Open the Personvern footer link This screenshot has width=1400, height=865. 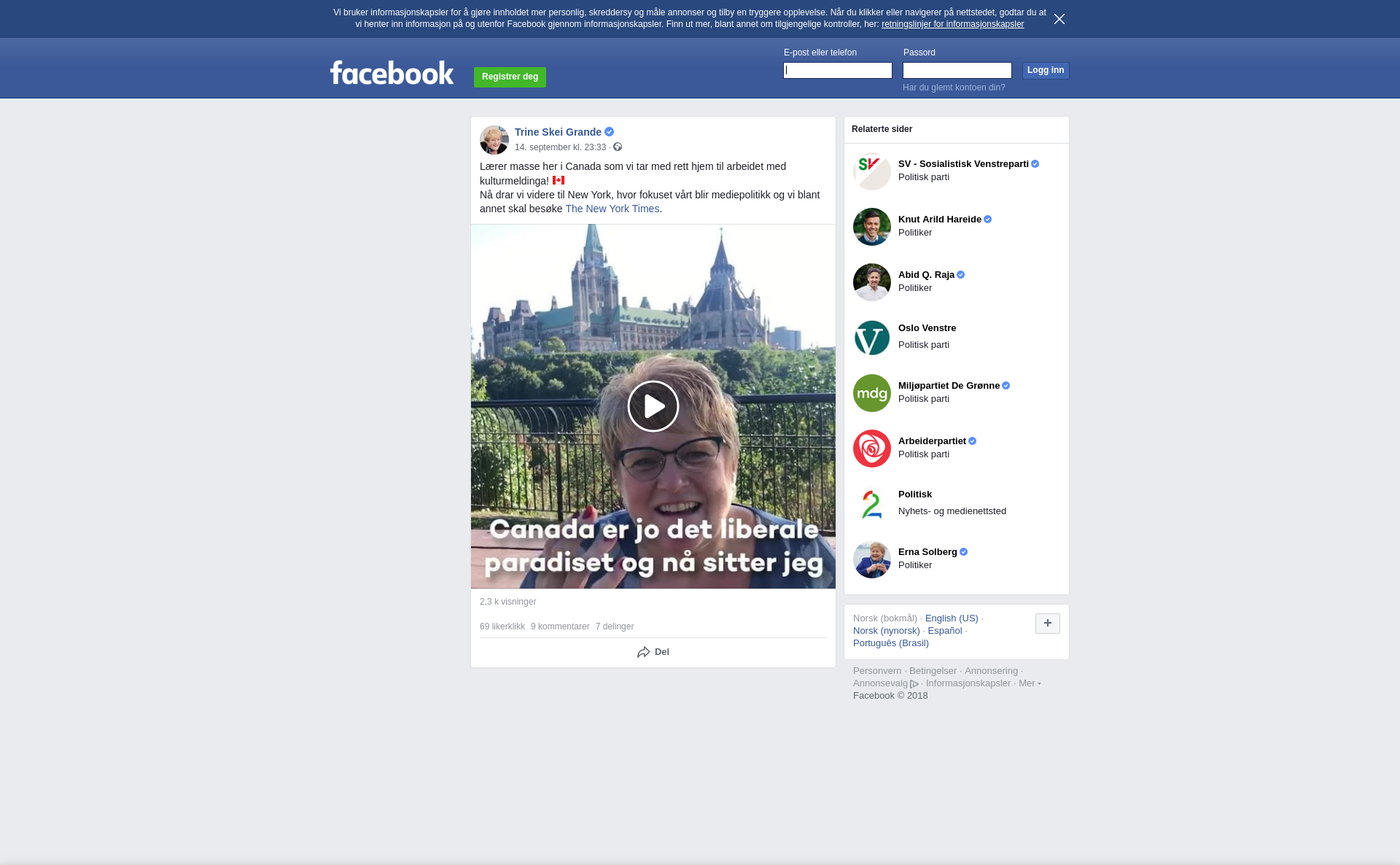click(877, 671)
